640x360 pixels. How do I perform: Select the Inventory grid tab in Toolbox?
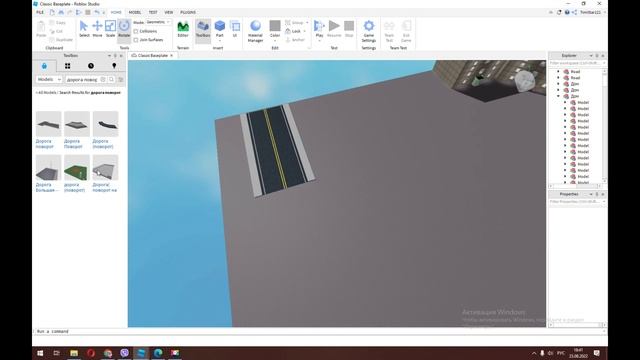(67, 66)
